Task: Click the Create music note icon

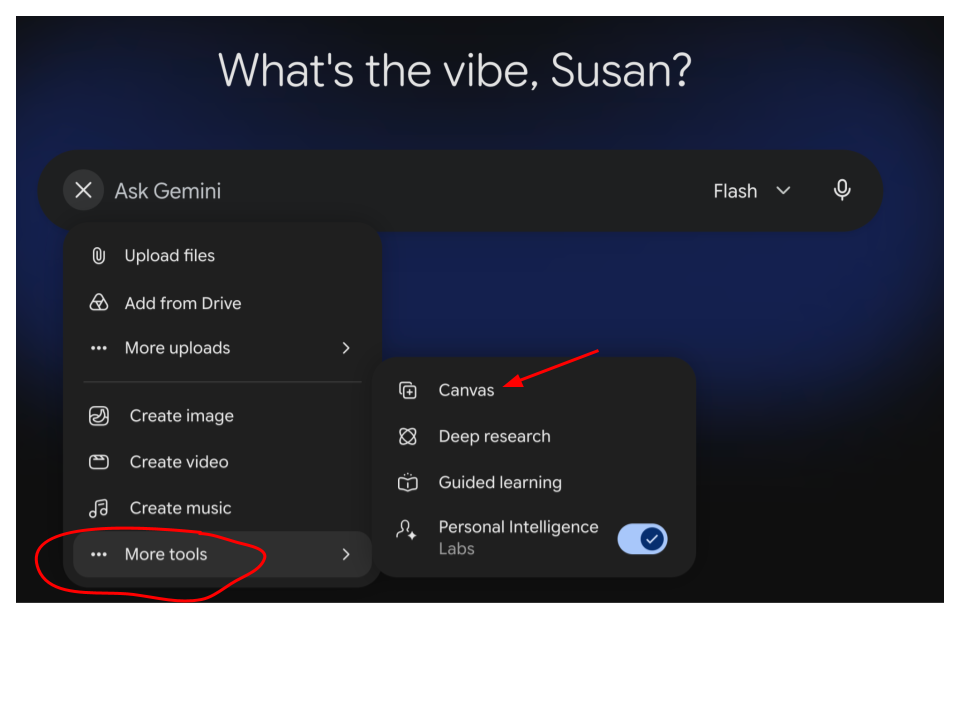Action: (x=99, y=508)
